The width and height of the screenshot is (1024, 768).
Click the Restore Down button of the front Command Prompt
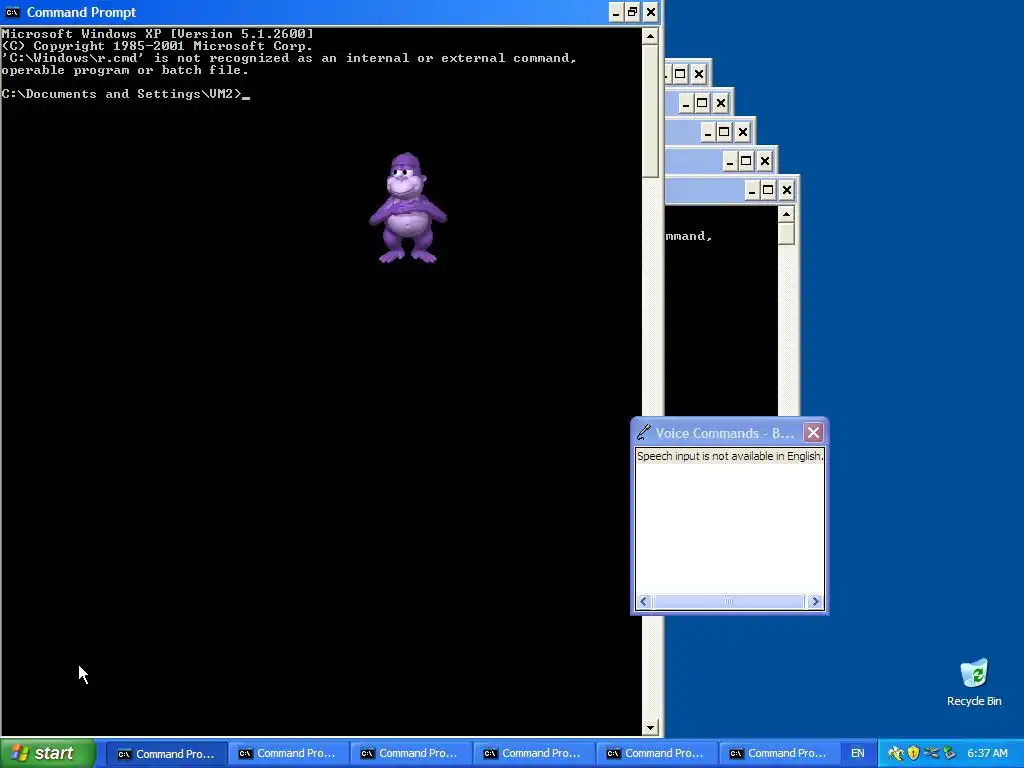(x=633, y=12)
